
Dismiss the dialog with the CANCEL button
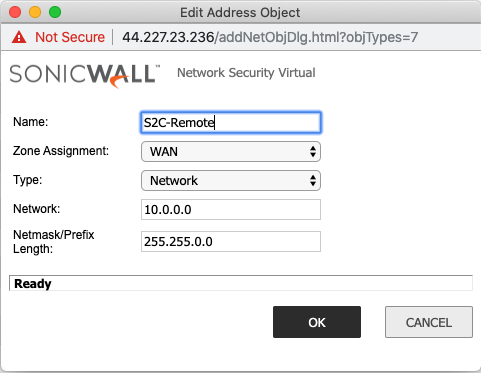[429, 322]
